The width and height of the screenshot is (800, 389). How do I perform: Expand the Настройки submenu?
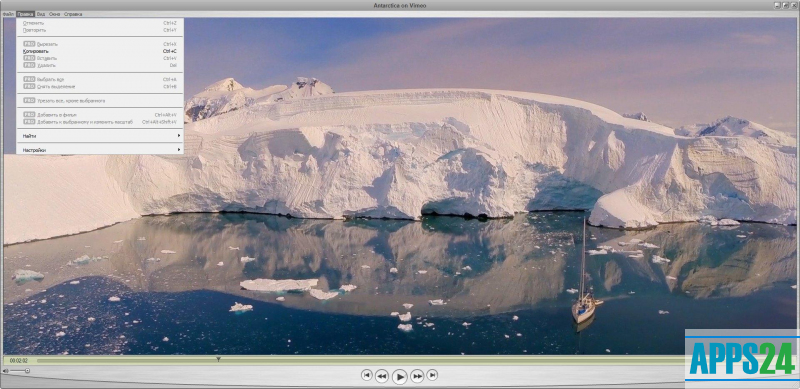(100, 150)
